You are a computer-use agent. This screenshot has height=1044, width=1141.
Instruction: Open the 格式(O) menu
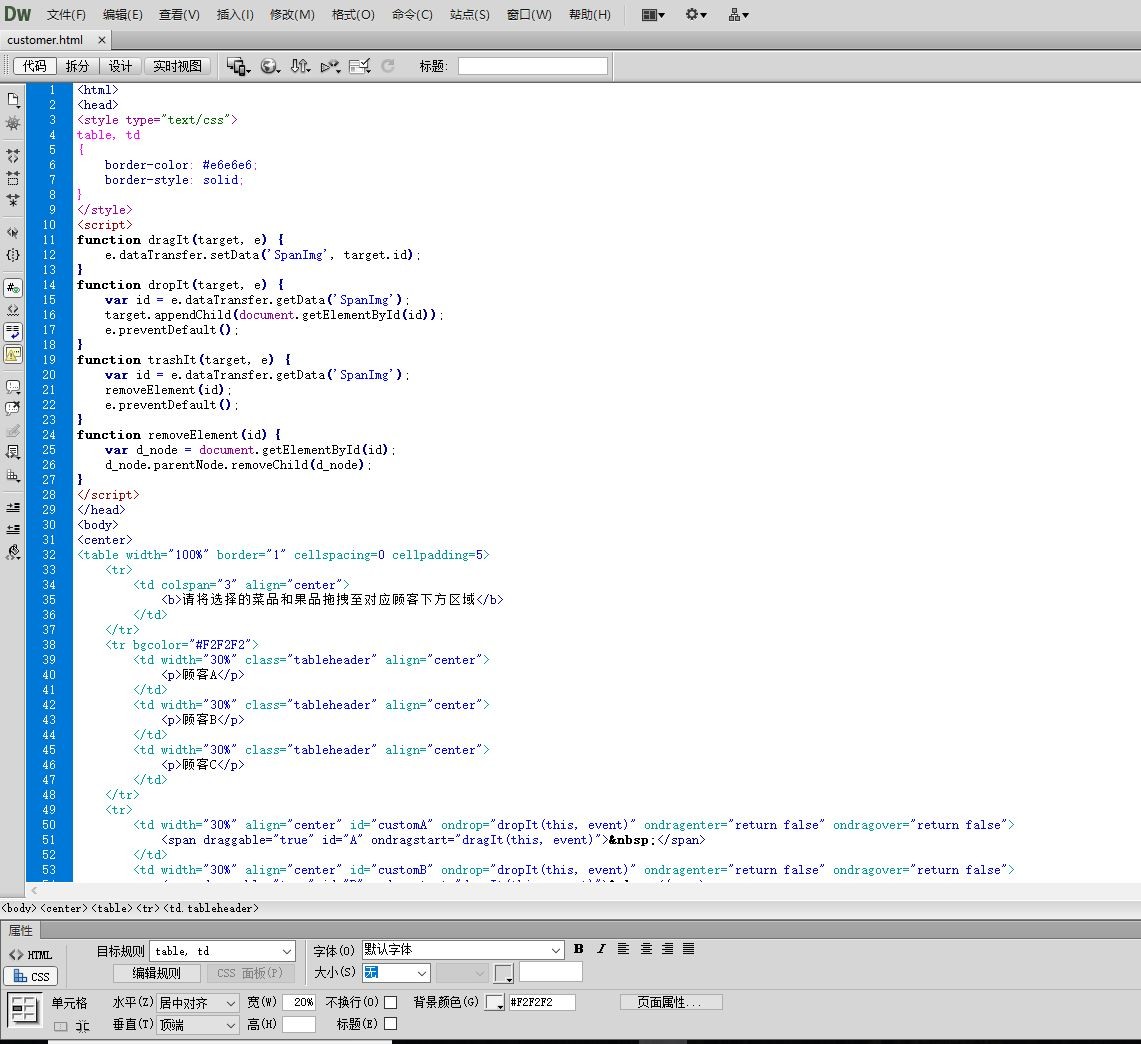point(353,15)
